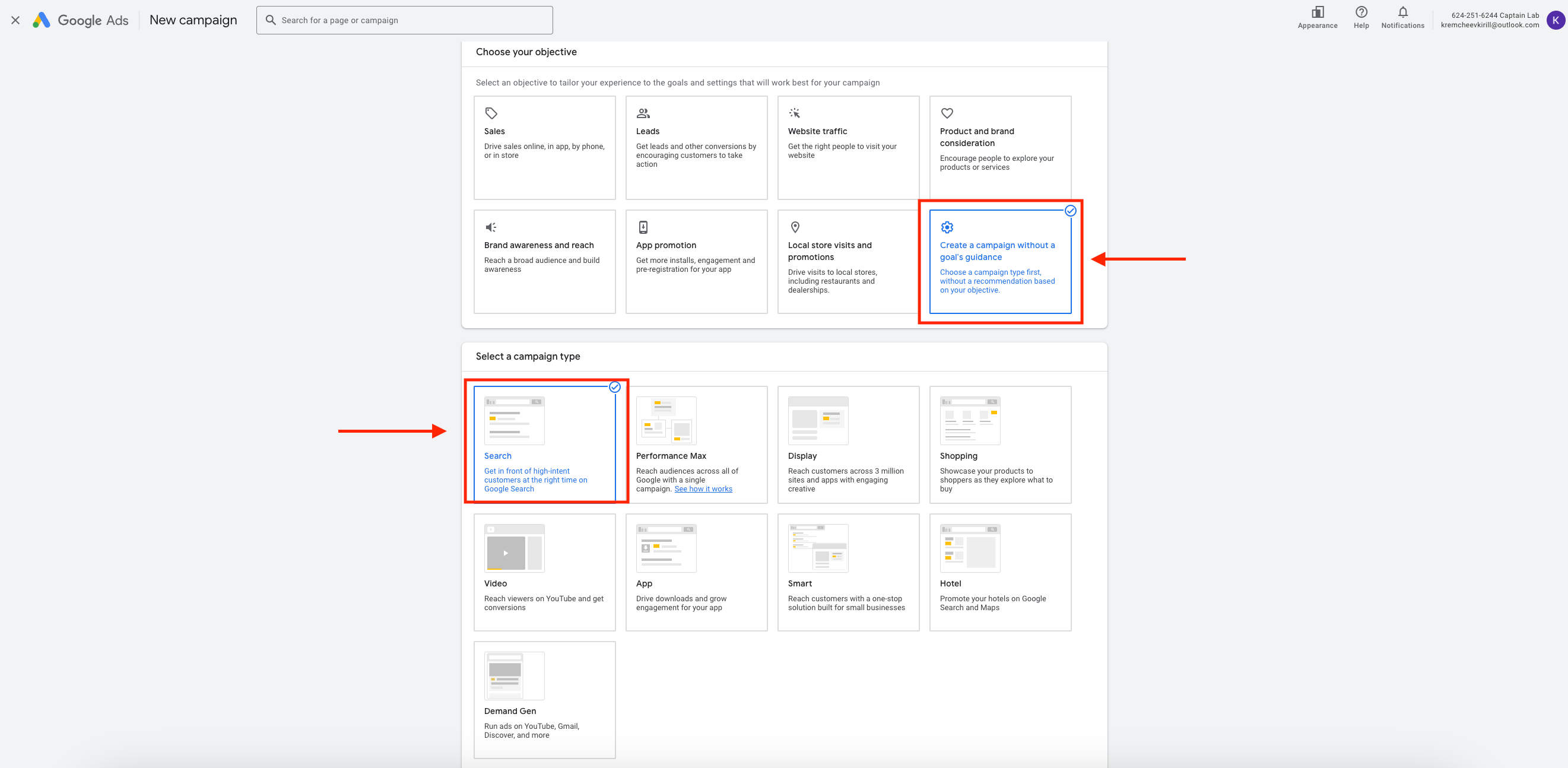Toggle the campaign without goal's guidance checkmark
This screenshot has width=1568, height=768.
pos(1069,211)
